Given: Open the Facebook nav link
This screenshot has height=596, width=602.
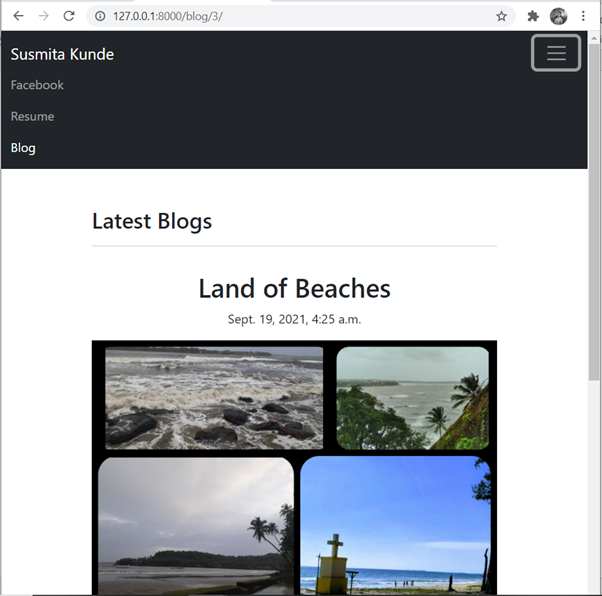Looking at the screenshot, I should click(37, 85).
